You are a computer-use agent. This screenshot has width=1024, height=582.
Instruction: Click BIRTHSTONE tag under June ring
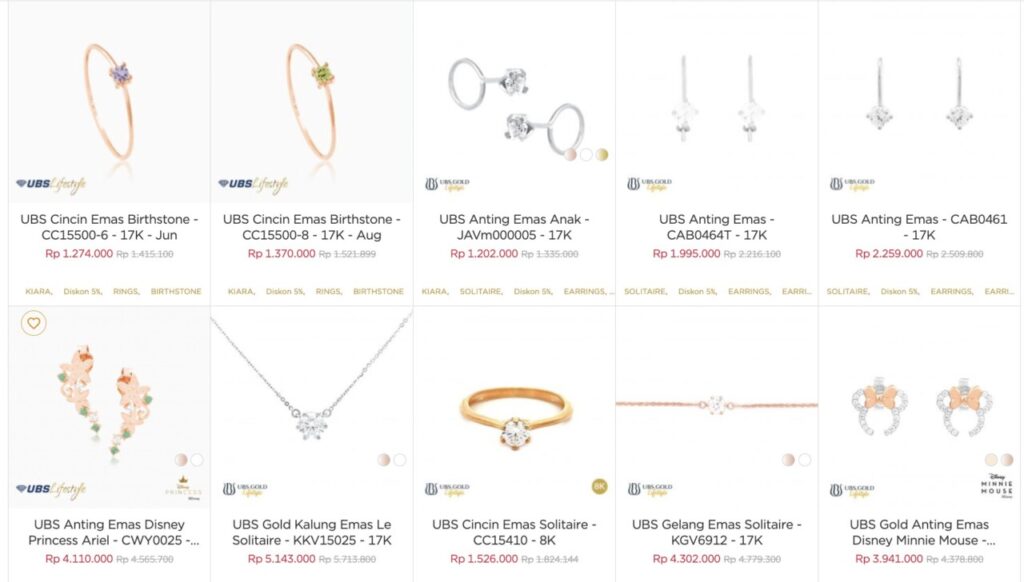[x=176, y=291]
